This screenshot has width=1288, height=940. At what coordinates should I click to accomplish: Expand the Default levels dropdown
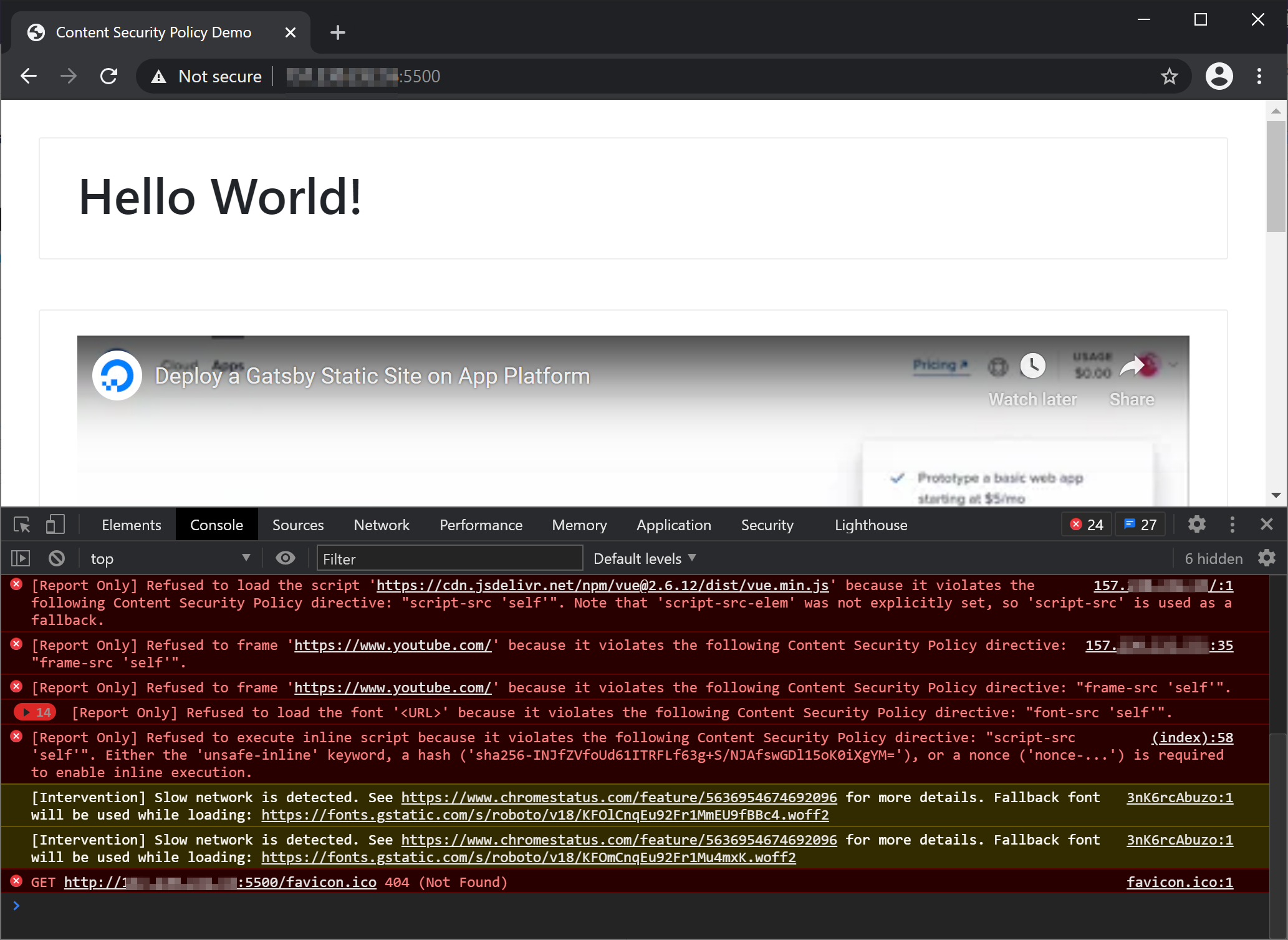point(645,558)
